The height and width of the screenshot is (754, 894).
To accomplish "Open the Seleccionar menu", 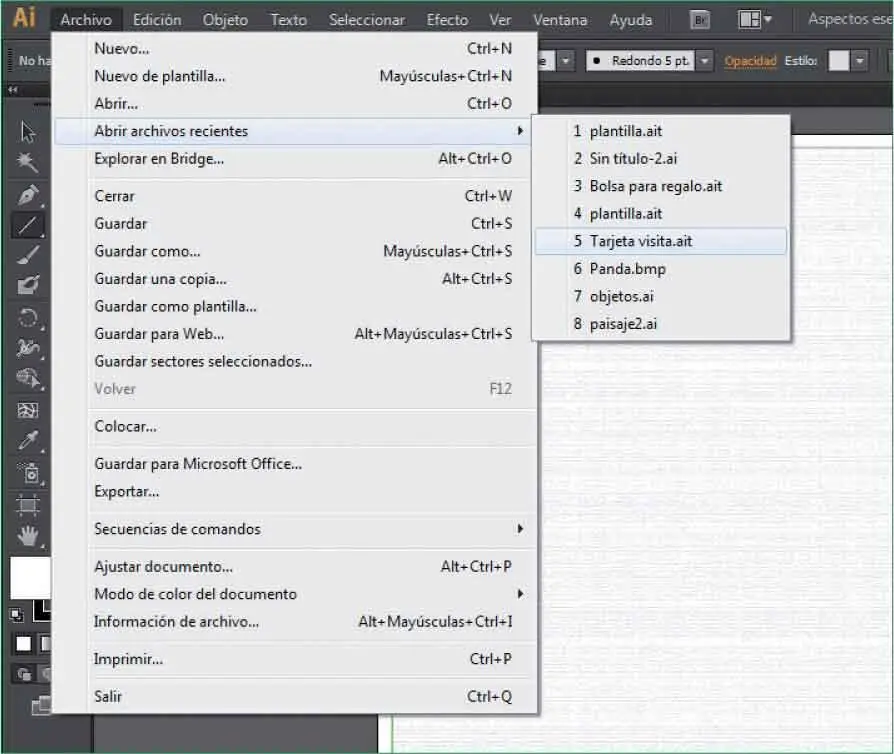I will (x=367, y=20).
